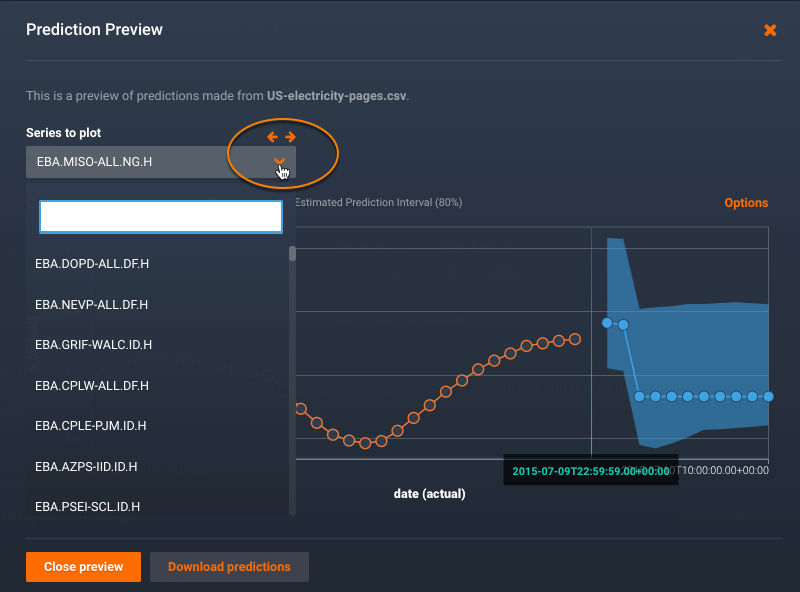This screenshot has height=592, width=800.
Task: Select EBA.CPLE-PJM.ID.H option
Action: point(91,425)
